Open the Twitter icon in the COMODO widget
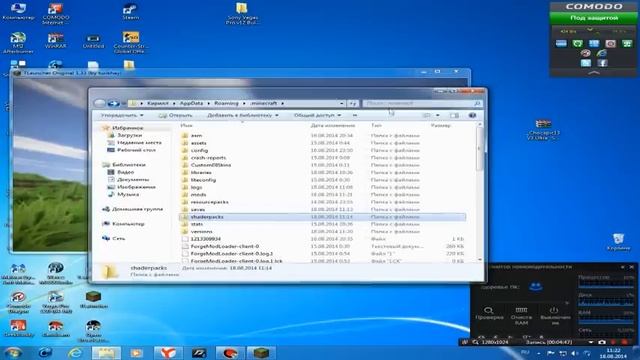 pos(586,63)
